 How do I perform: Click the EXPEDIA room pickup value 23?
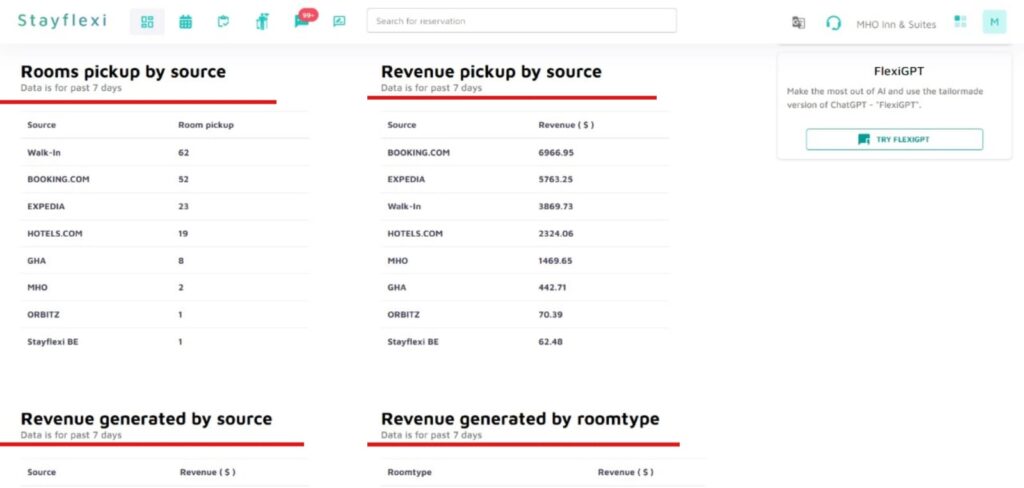point(184,206)
